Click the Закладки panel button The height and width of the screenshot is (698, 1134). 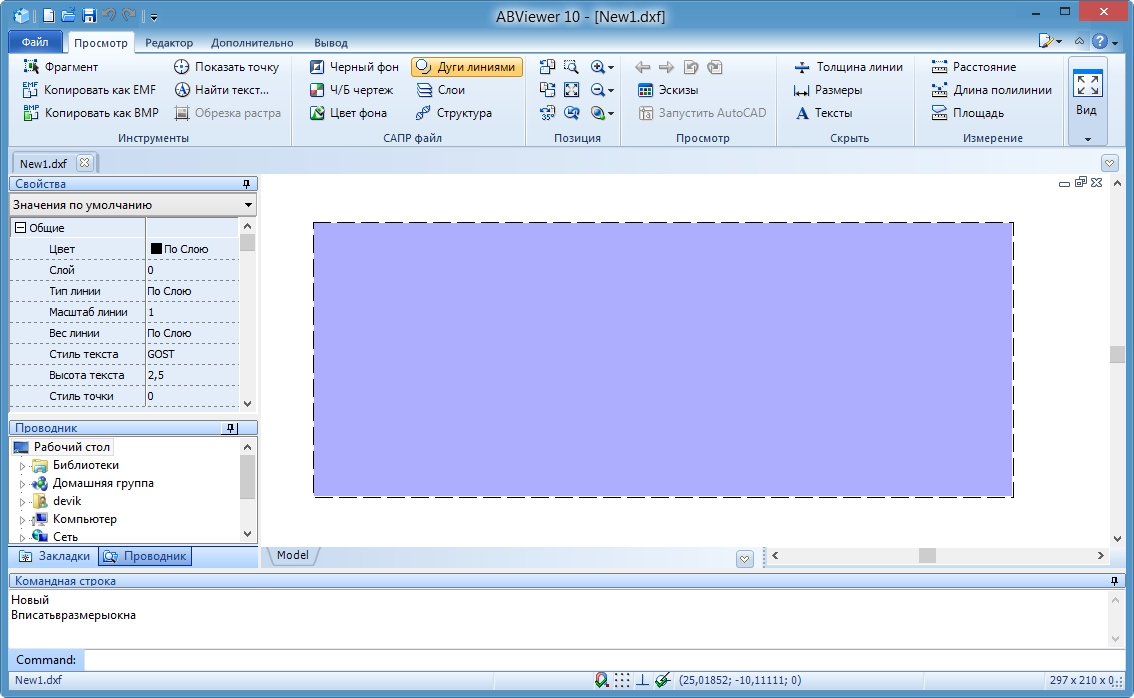coord(55,556)
